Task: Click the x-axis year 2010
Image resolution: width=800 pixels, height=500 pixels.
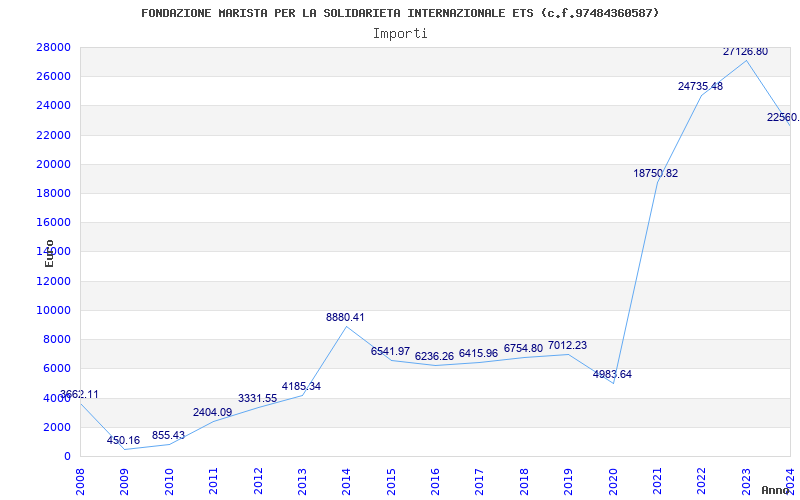Action: tap(169, 481)
